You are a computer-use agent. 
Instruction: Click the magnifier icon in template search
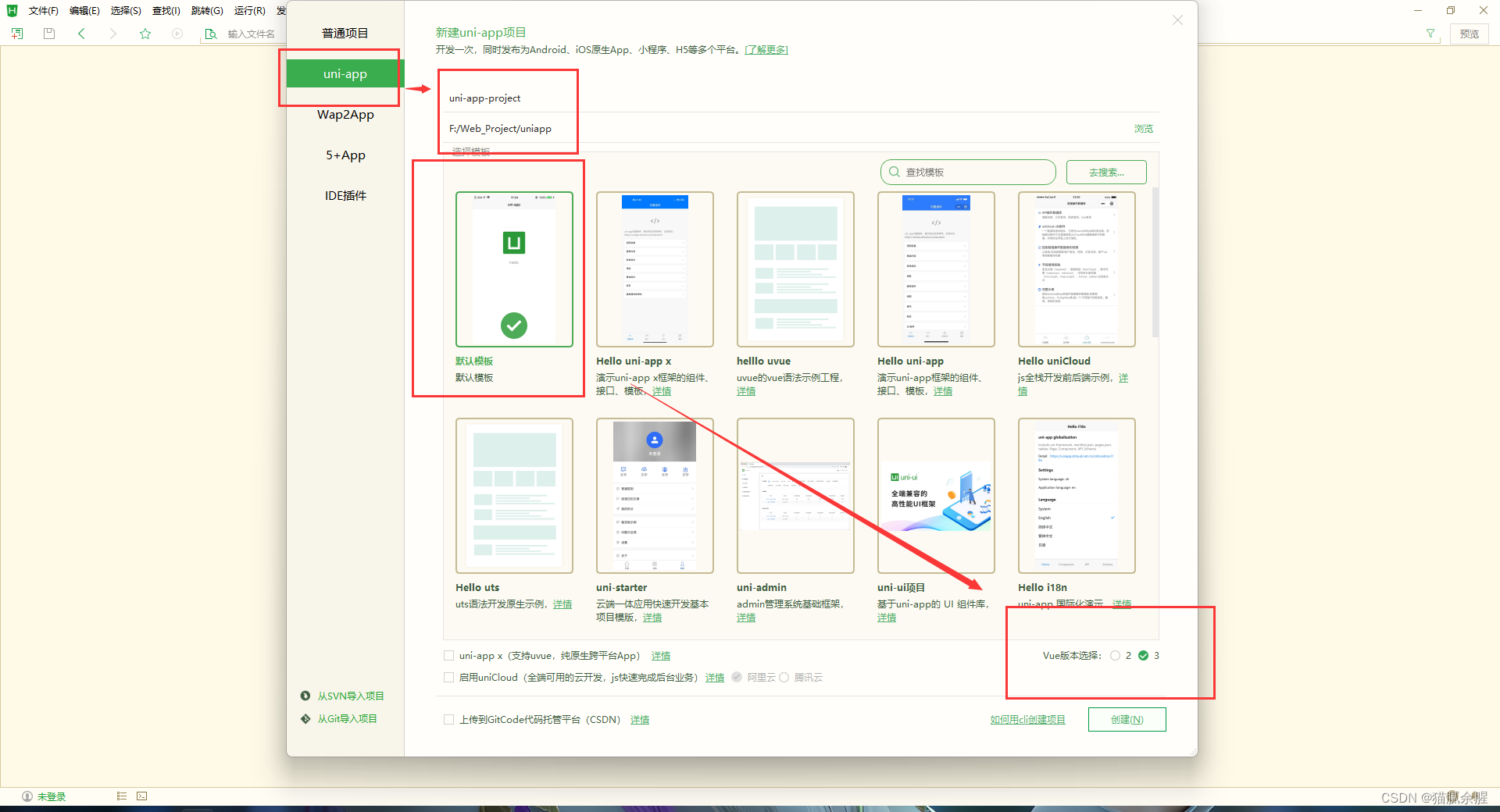[895, 172]
